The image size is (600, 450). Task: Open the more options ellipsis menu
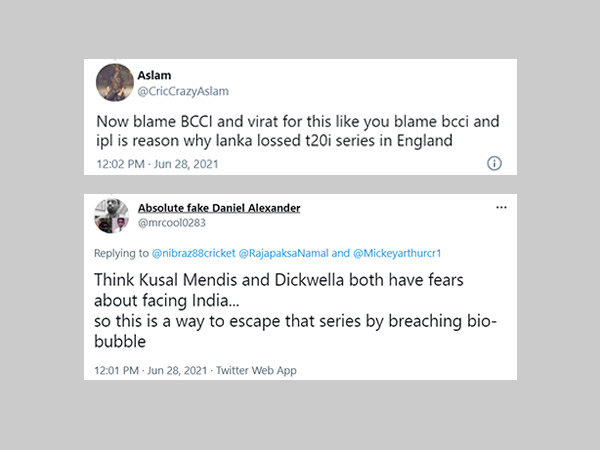501,207
